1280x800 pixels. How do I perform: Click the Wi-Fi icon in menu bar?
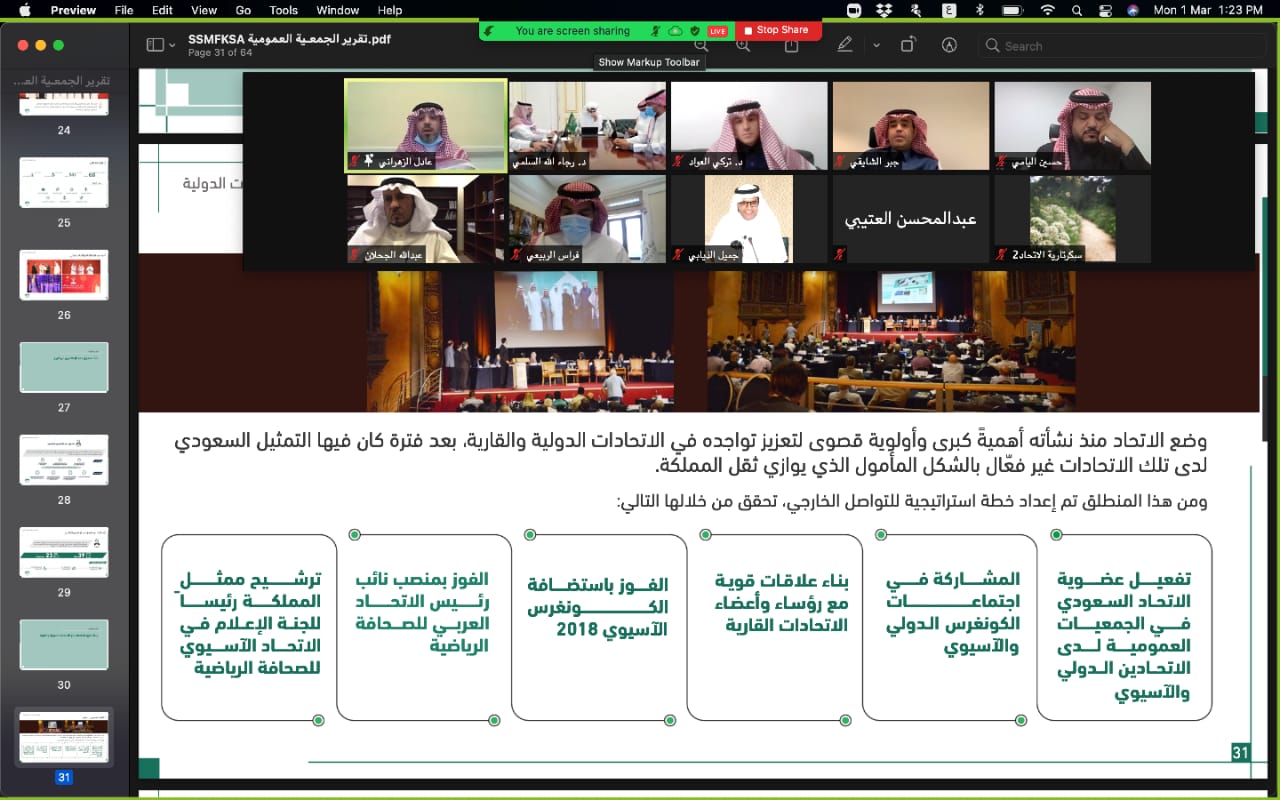click(1047, 10)
